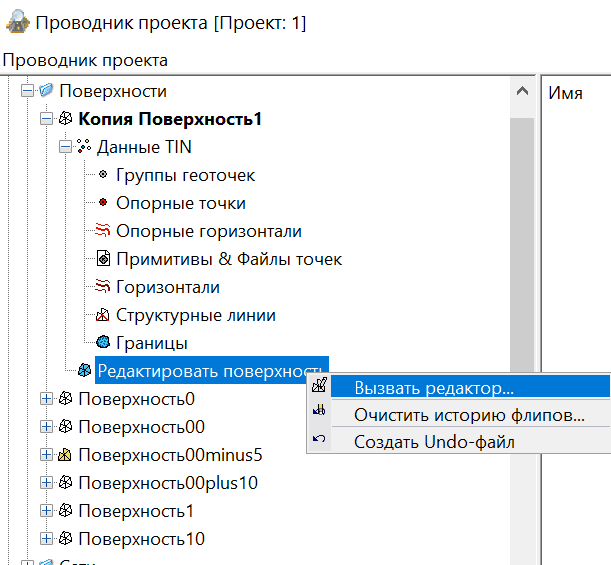Image resolution: width=611 pixels, height=565 pixels.
Task: Collapse the Копия Поверхность1 node
Action: [x=46, y=119]
